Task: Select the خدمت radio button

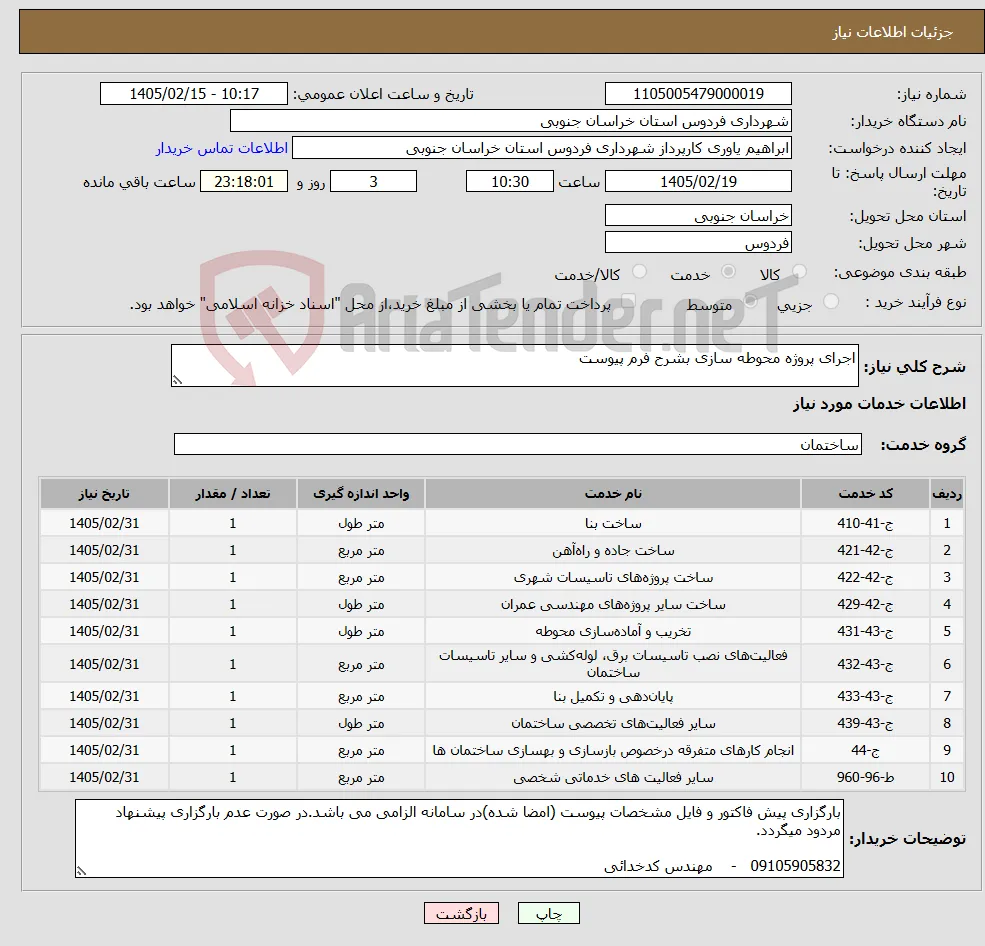Action: tap(728, 271)
